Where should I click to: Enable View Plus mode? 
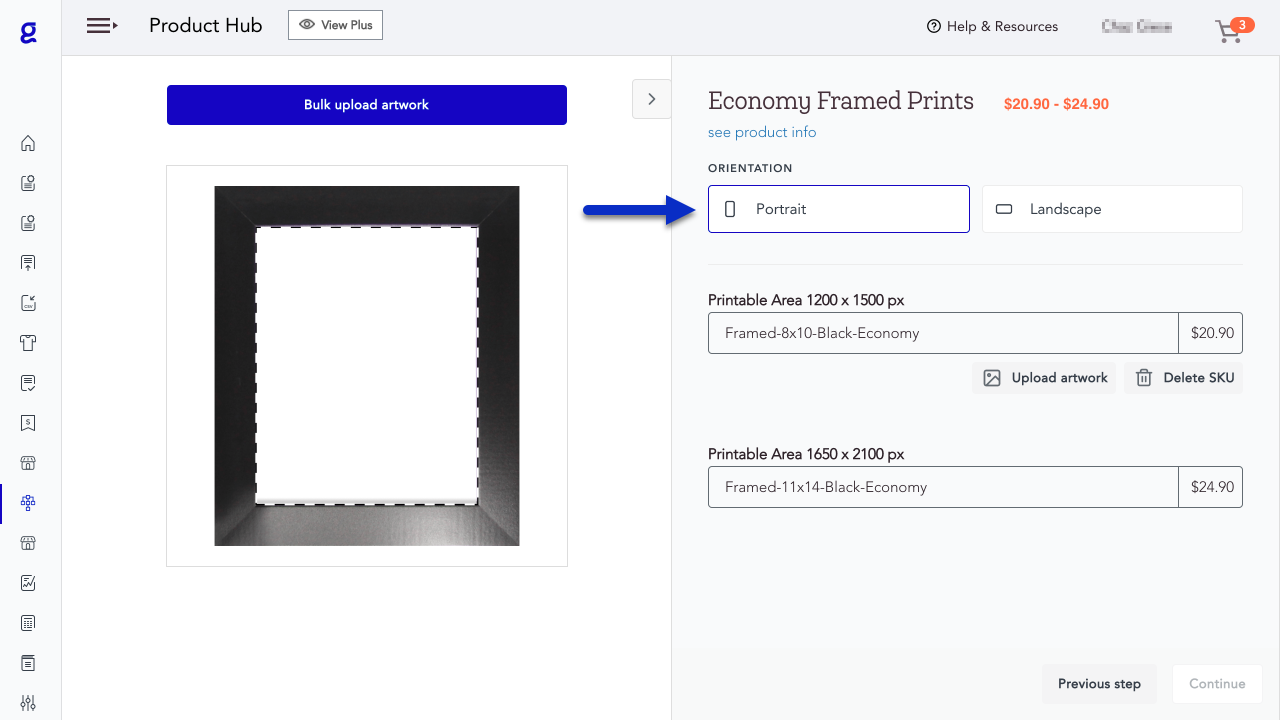tap(335, 25)
